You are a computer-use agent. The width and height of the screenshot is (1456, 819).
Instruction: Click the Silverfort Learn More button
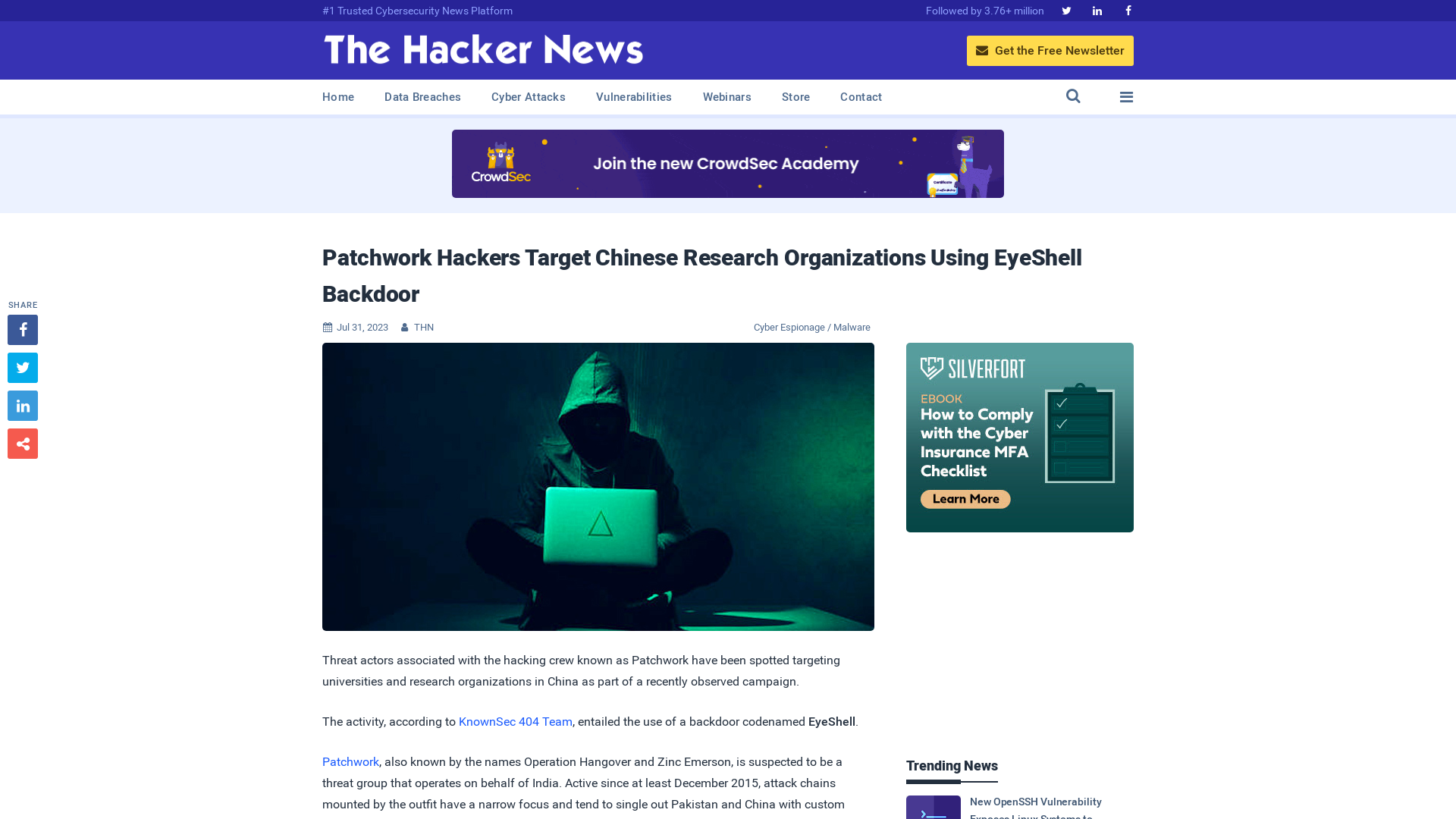click(x=965, y=499)
